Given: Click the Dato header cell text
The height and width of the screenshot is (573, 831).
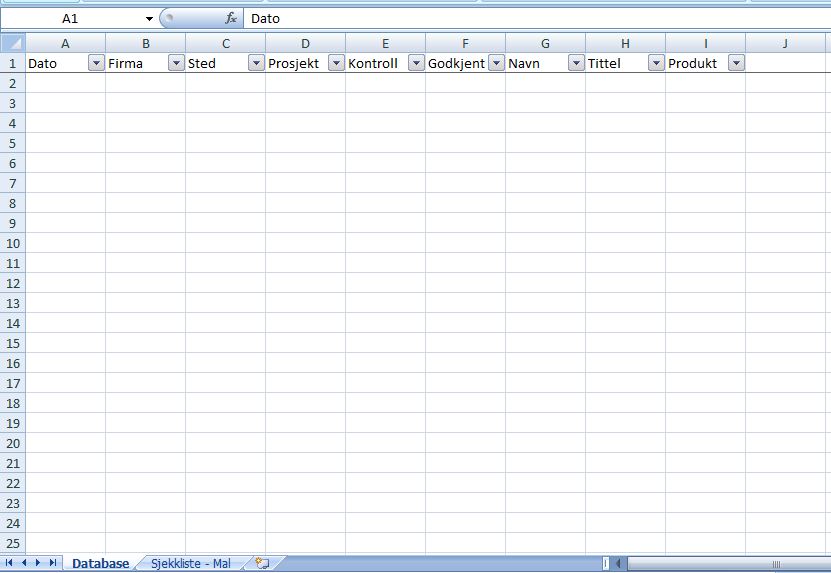Looking at the screenshot, I should tap(42, 64).
